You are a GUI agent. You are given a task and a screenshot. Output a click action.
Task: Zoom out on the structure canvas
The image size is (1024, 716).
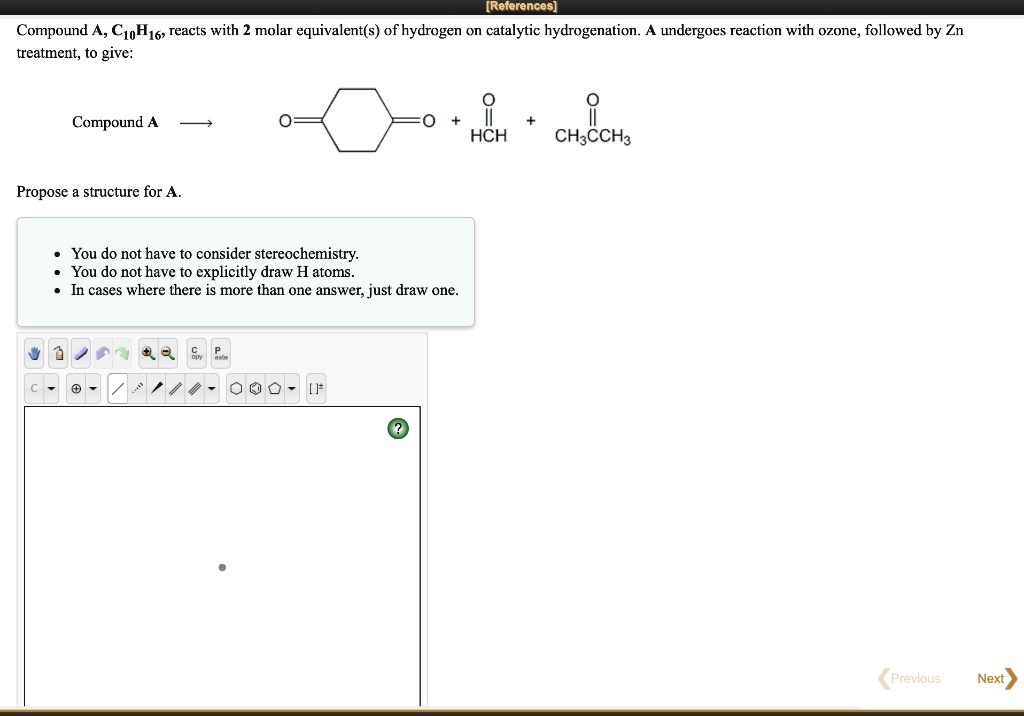point(167,353)
